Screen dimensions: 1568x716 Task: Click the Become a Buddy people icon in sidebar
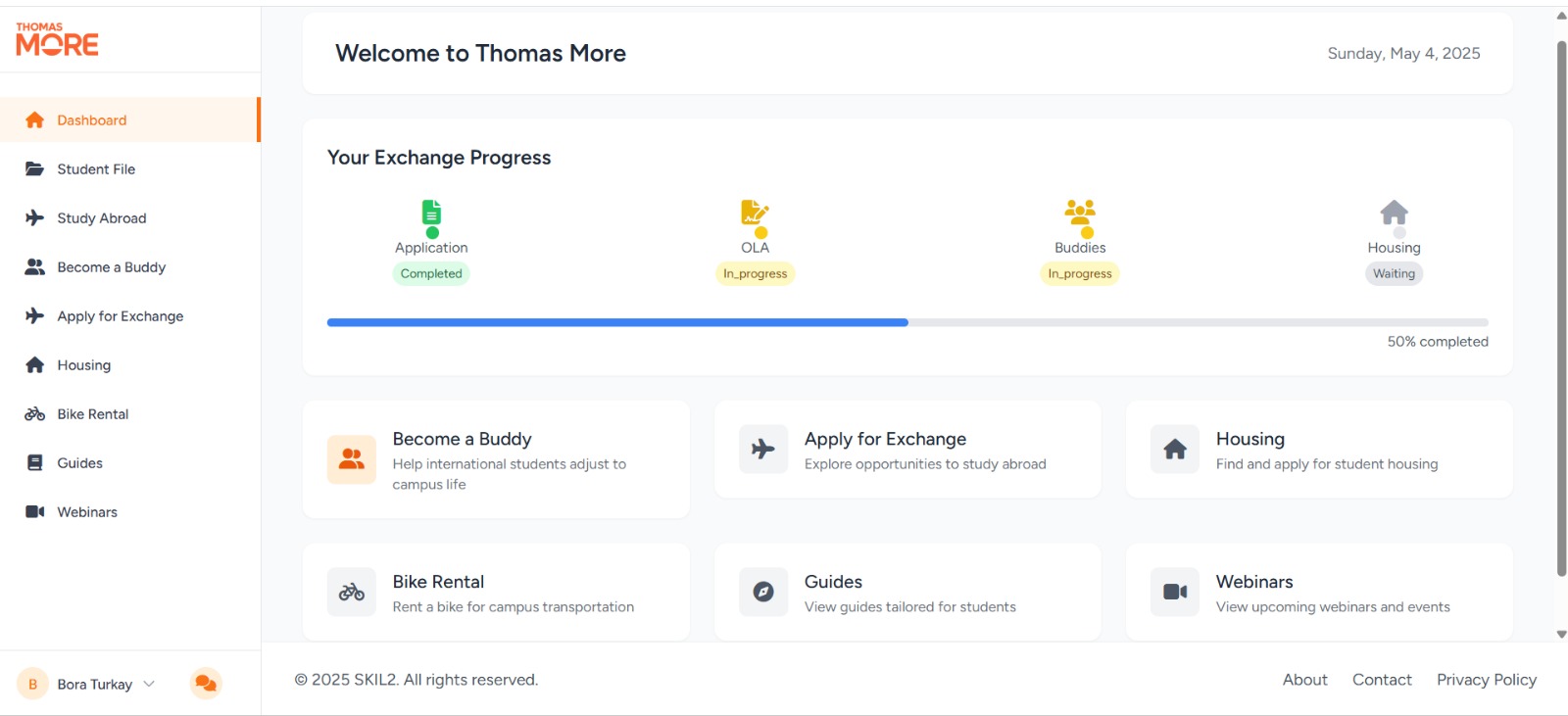click(35, 266)
